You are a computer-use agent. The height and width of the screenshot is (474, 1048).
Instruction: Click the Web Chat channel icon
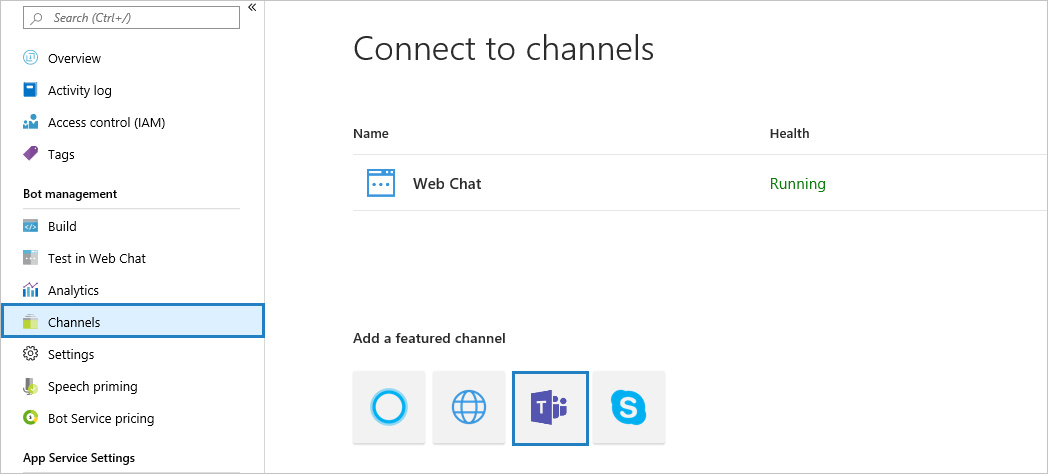pos(381,183)
